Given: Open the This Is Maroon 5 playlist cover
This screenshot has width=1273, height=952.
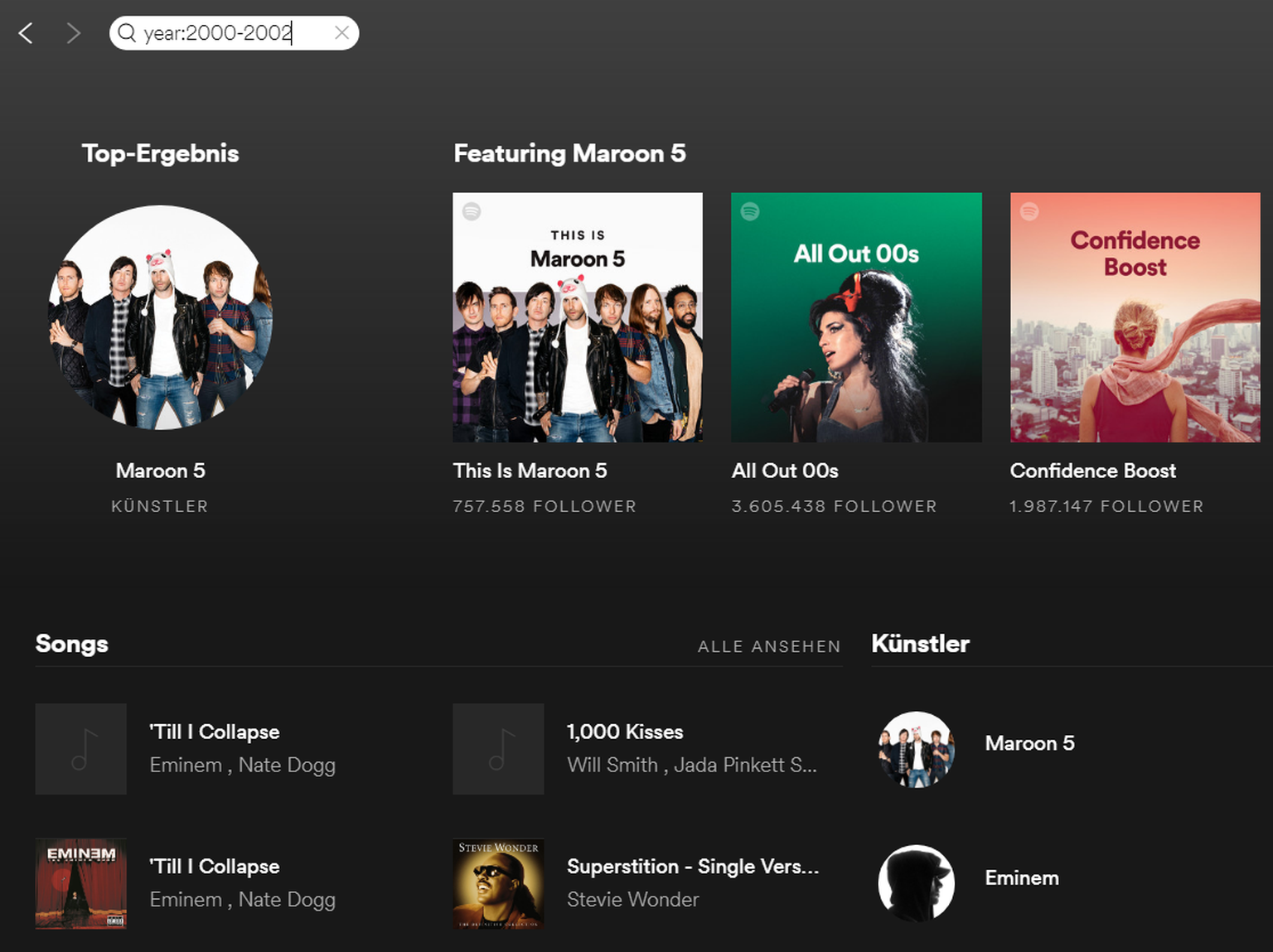Looking at the screenshot, I should (578, 317).
